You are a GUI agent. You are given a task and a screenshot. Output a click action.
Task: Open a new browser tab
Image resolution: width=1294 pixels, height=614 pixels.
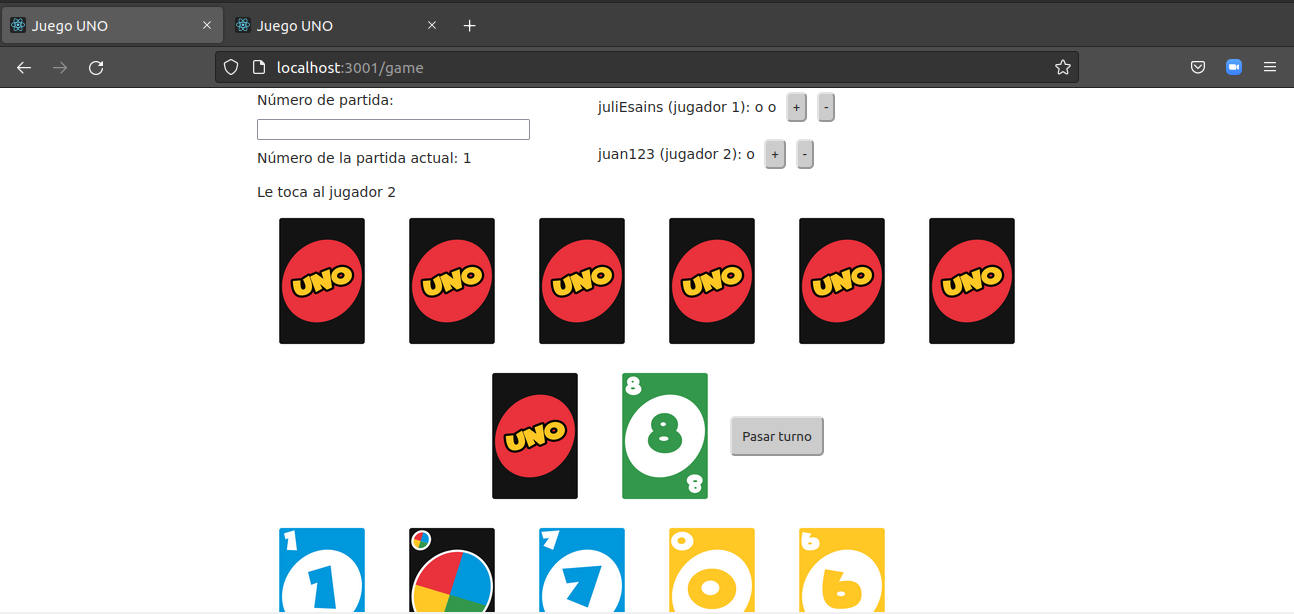470,26
